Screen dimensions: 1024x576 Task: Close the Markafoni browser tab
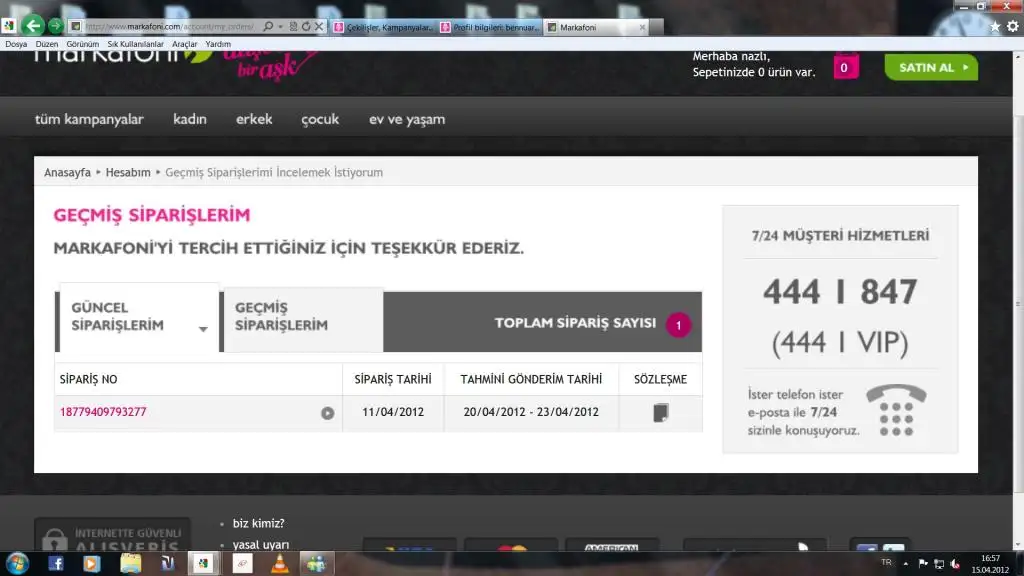click(642, 27)
